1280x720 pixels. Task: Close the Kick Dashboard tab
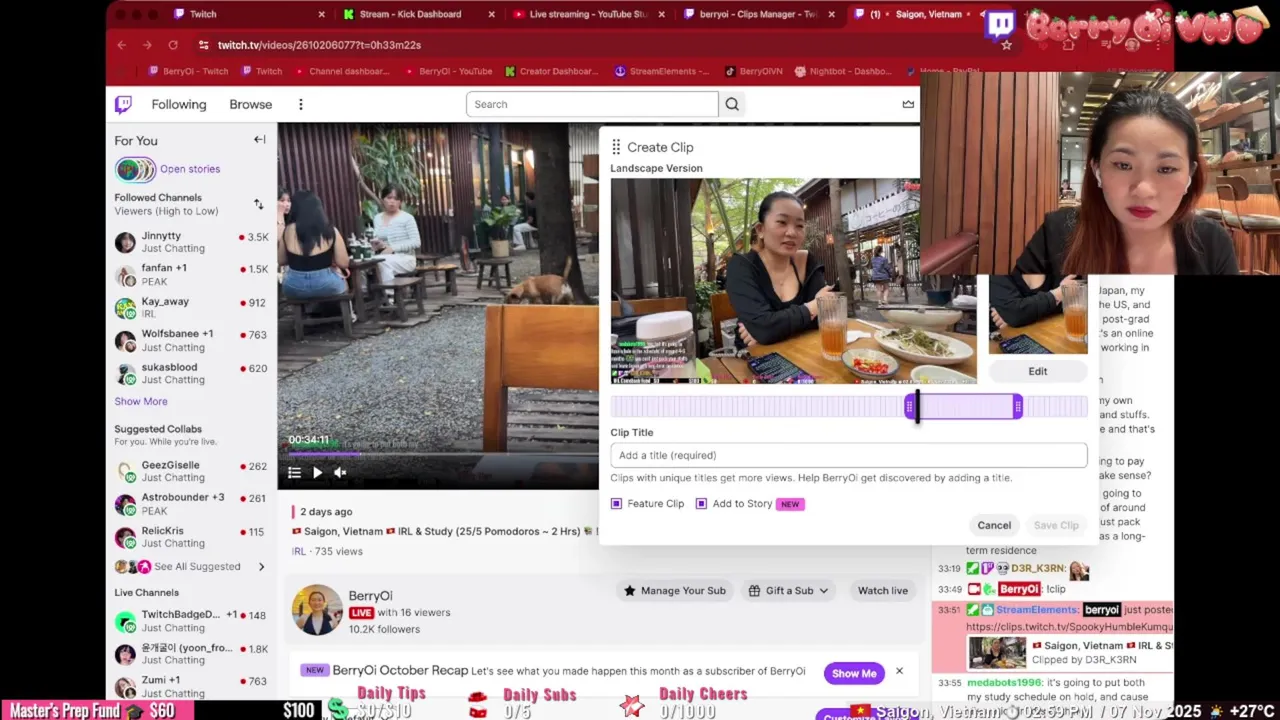pyautogui.click(x=491, y=14)
